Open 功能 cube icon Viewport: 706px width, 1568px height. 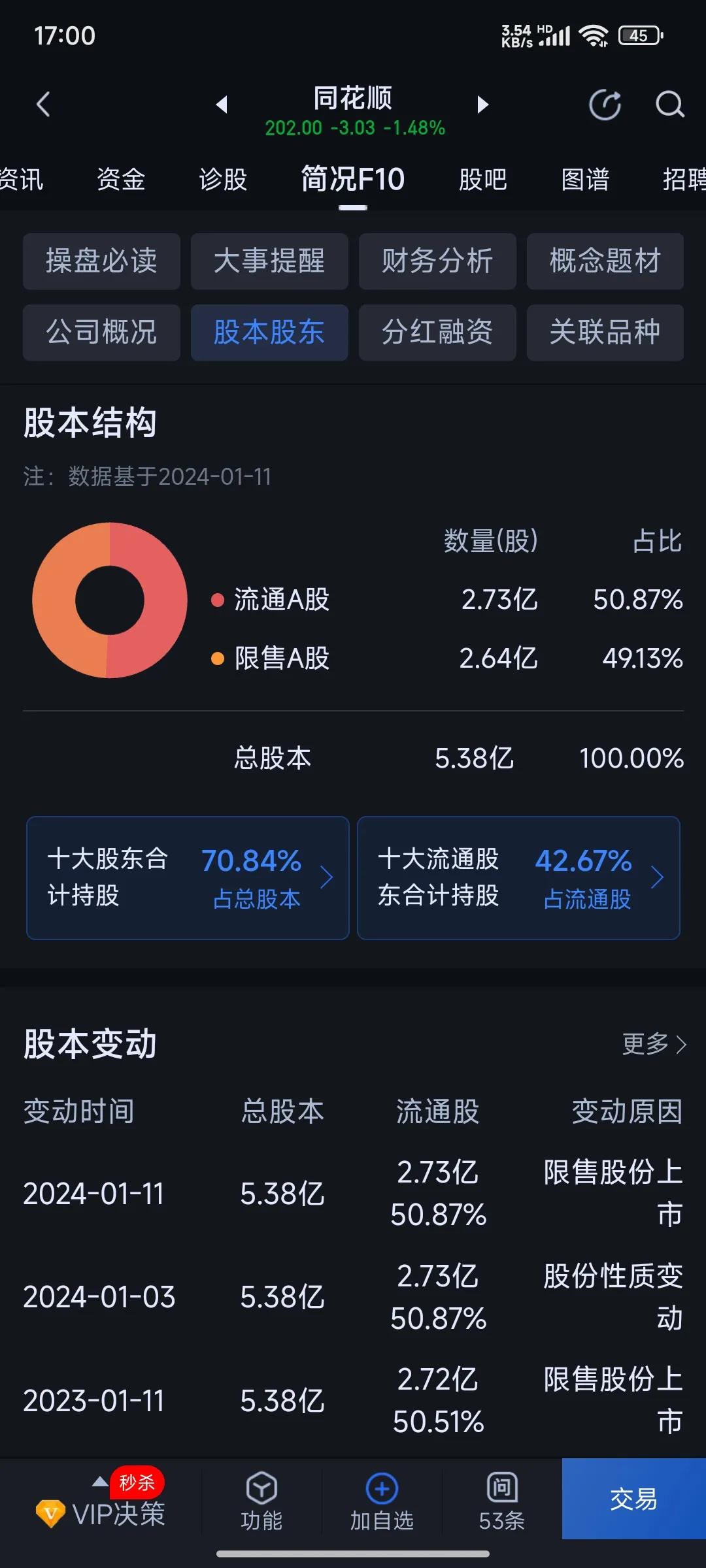pyautogui.click(x=261, y=1489)
